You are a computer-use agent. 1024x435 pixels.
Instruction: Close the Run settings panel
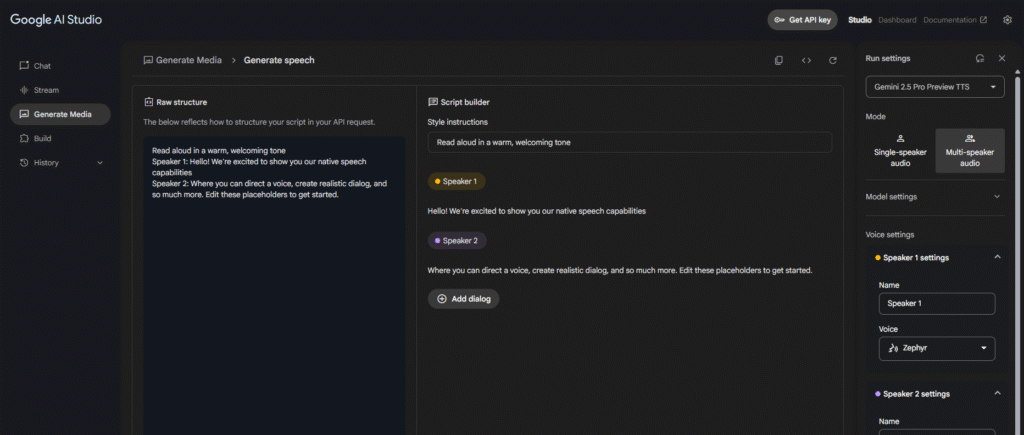coord(1002,58)
